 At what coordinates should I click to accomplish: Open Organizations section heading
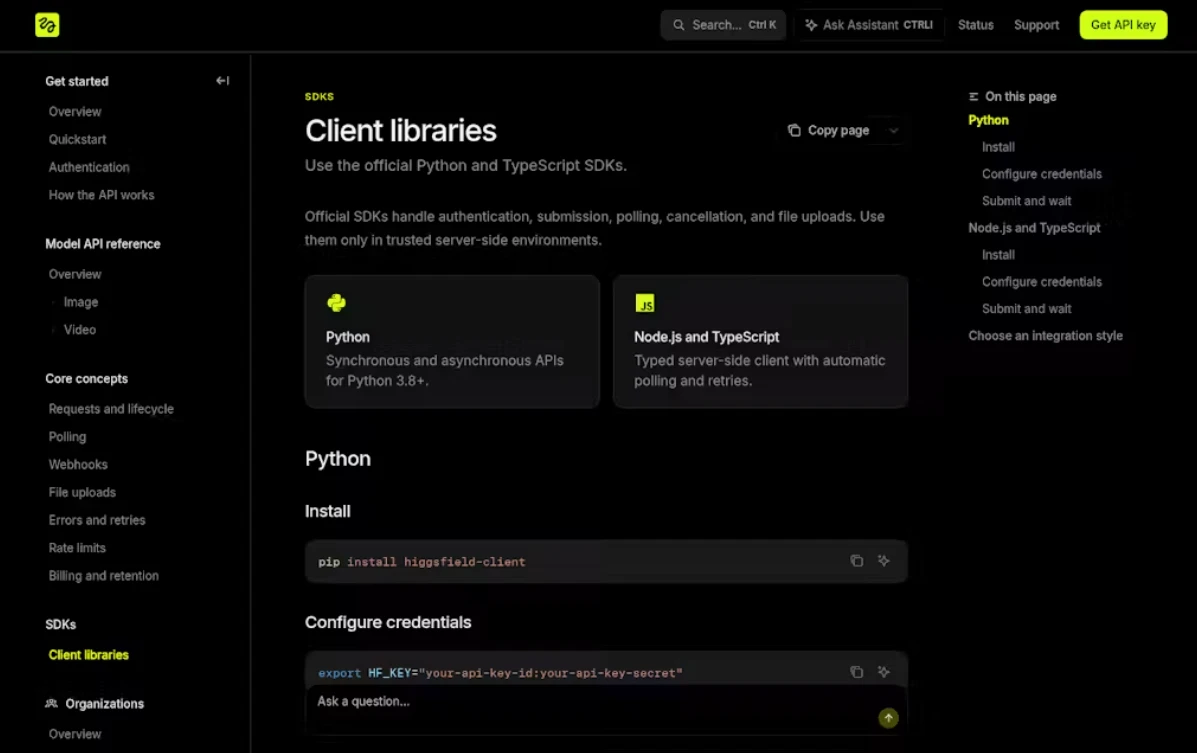click(105, 703)
